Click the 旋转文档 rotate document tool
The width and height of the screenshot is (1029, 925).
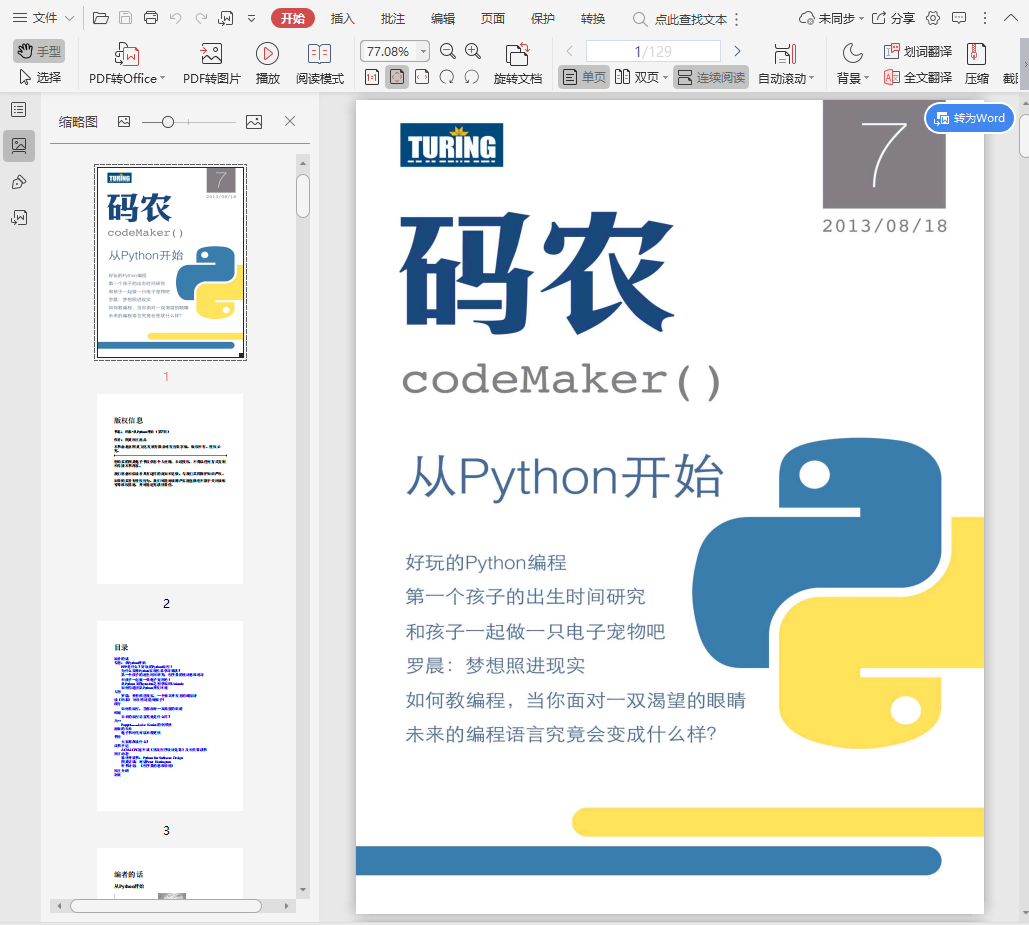click(518, 64)
